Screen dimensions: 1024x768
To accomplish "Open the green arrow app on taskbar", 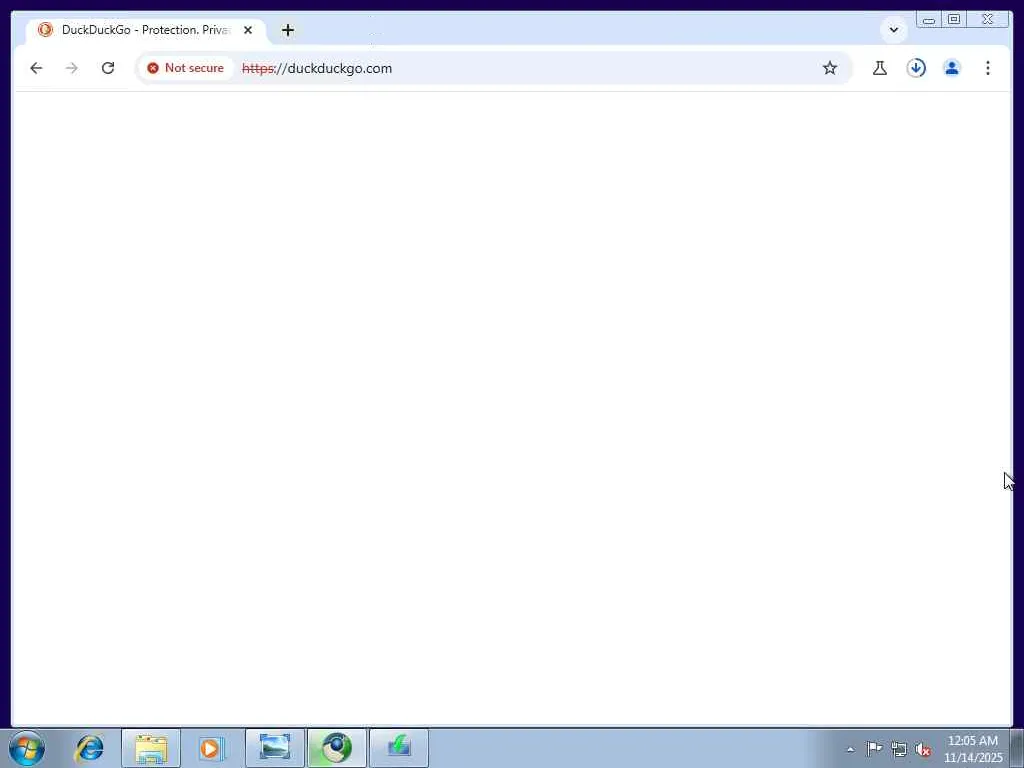I will (x=399, y=748).
